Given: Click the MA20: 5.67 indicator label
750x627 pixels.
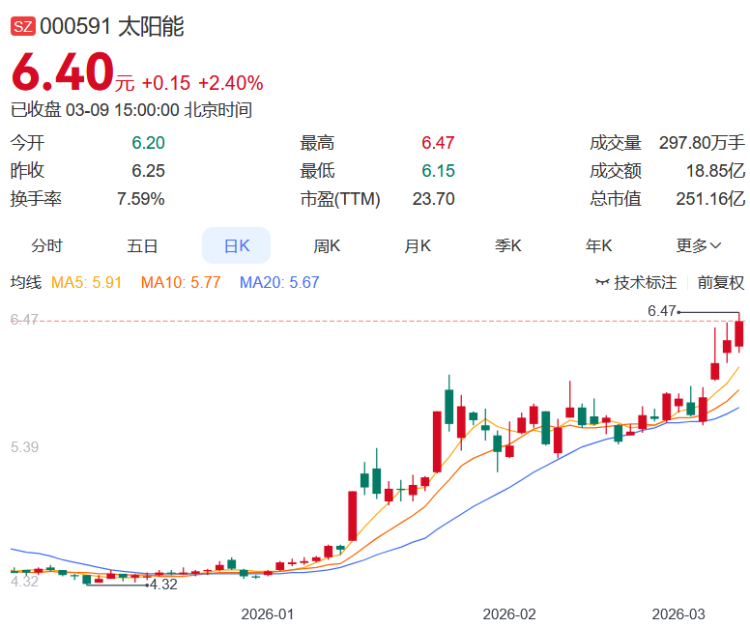Looking at the screenshot, I should tap(279, 282).
